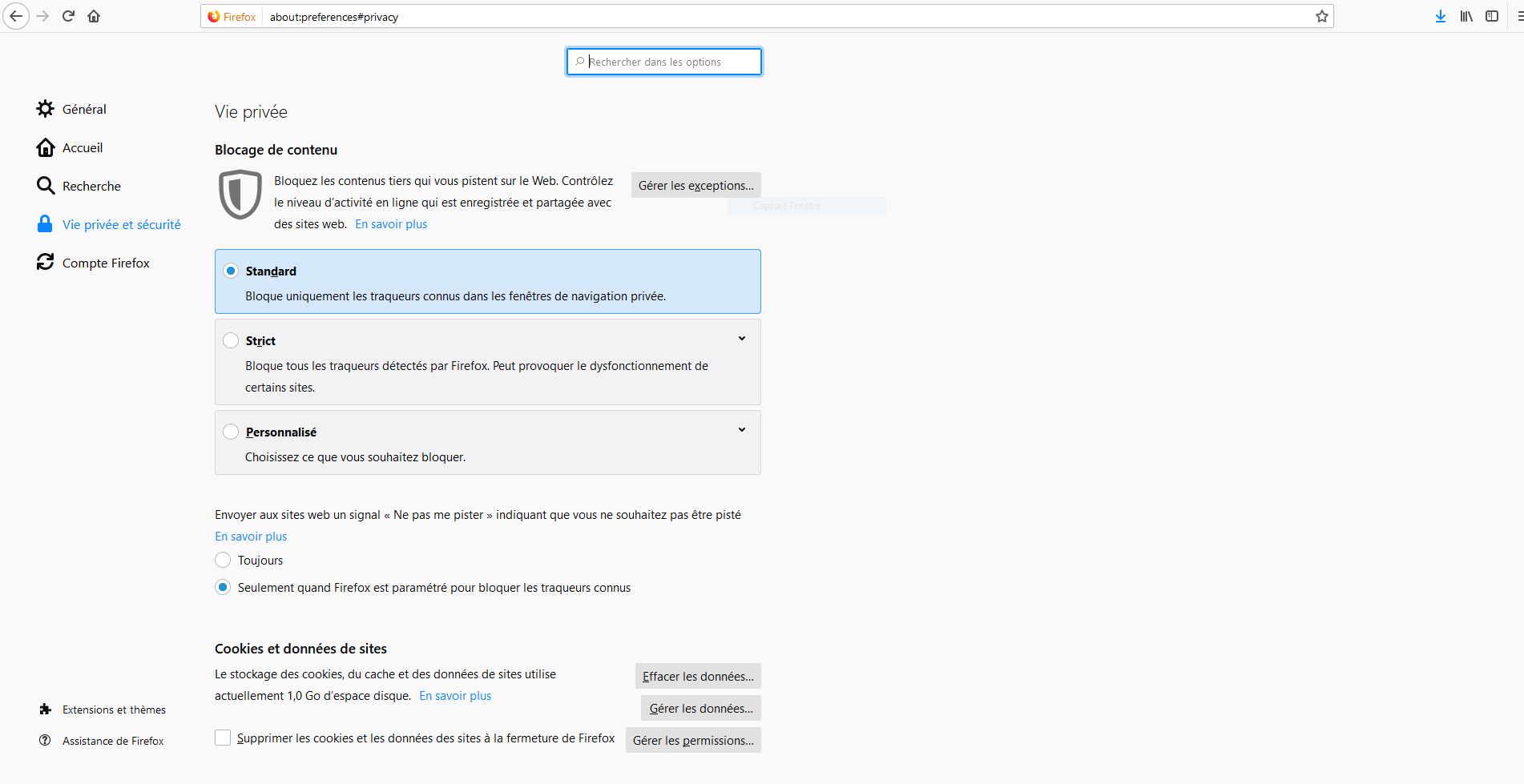
Task: Click the Vie privée page title
Action: pyautogui.click(x=251, y=112)
